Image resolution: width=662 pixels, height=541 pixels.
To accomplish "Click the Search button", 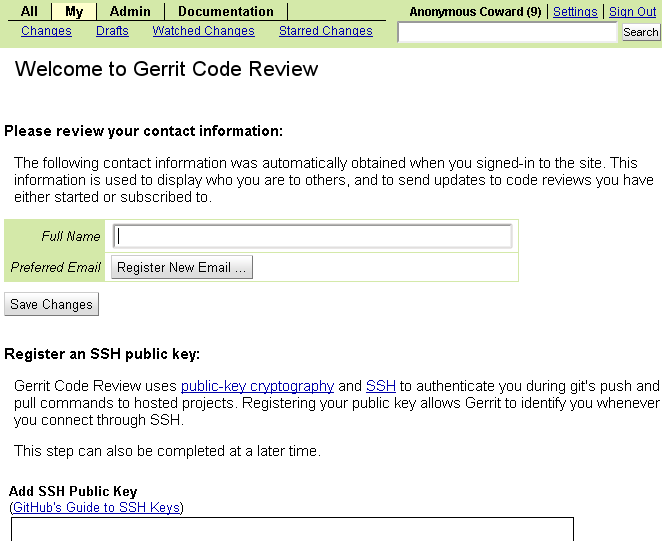I will [641, 32].
